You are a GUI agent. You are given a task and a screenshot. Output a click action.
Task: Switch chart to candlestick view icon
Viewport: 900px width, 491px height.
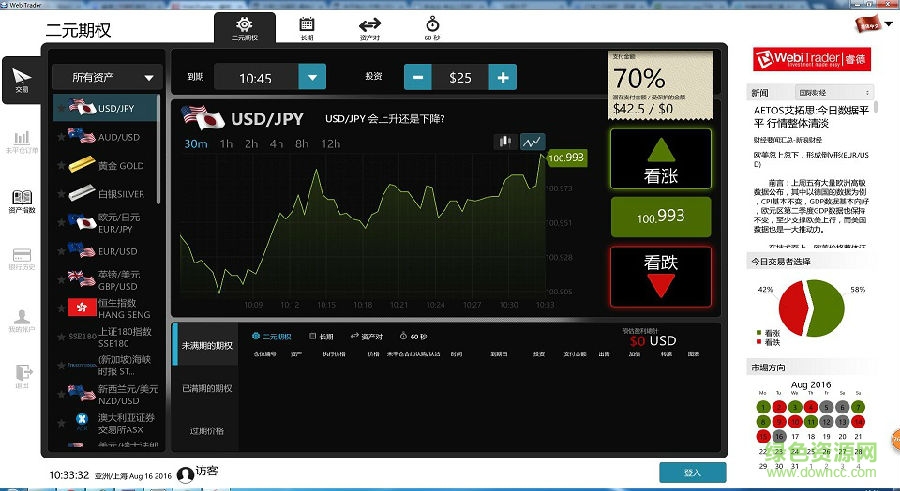pyautogui.click(x=506, y=141)
